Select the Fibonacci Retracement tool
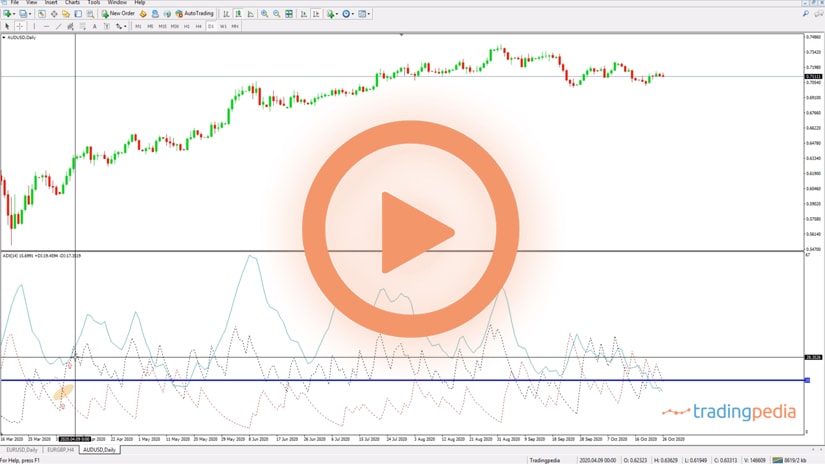This screenshot has height=464, width=825. click(83, 26)
